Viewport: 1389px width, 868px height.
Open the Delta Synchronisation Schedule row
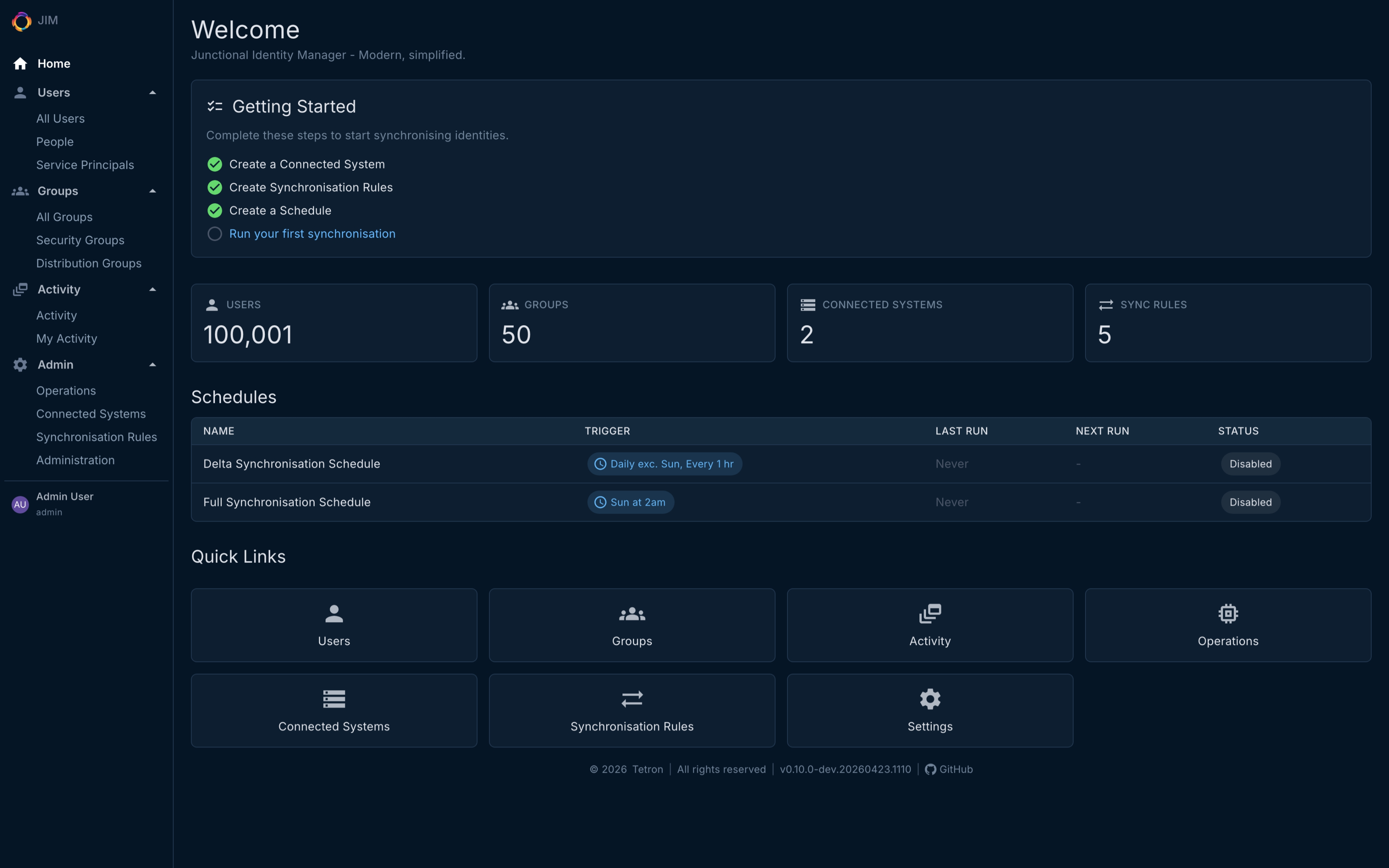click(292, 464)
